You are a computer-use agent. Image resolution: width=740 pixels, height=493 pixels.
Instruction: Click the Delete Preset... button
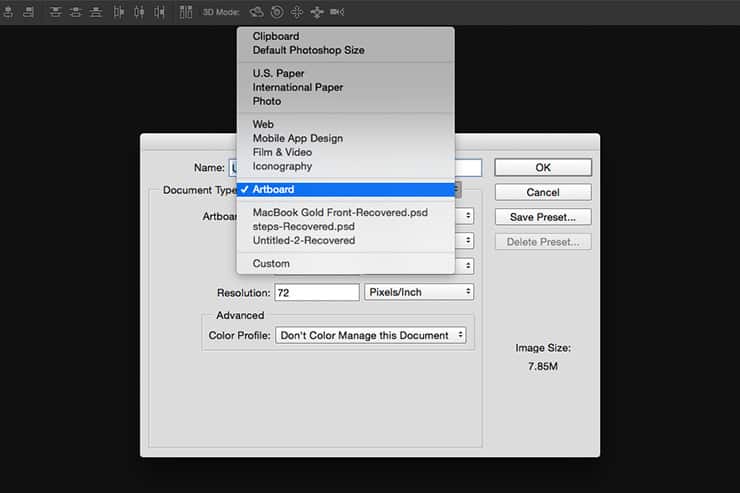(543, 242)
